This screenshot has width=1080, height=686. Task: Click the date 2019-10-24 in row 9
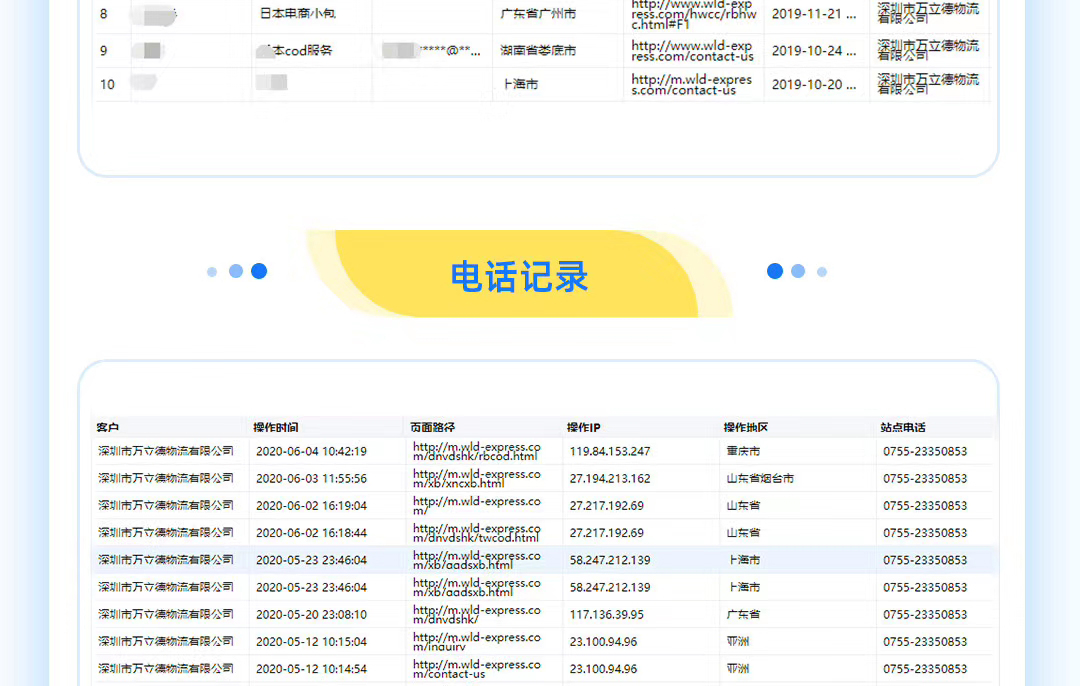click(x=813, y=50)
